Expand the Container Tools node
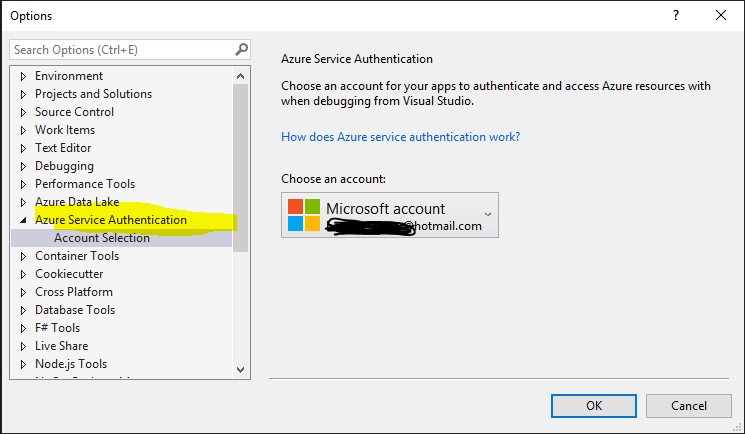745x434 pixels. click(x=23, y=257)
